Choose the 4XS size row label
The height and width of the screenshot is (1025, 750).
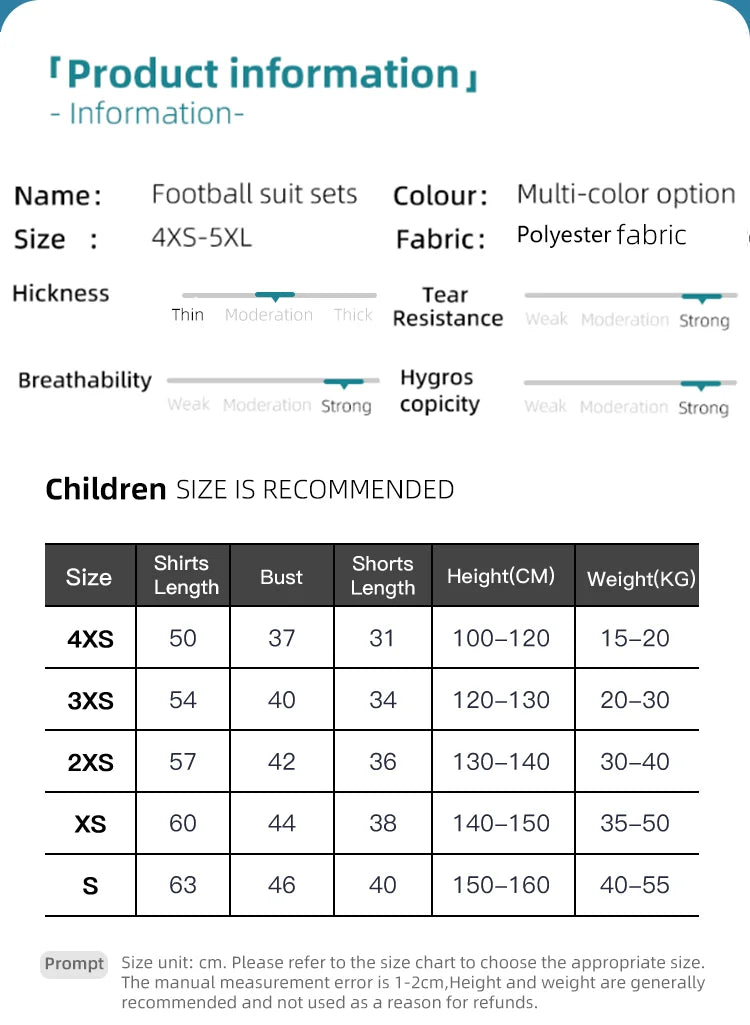(90, 639)
